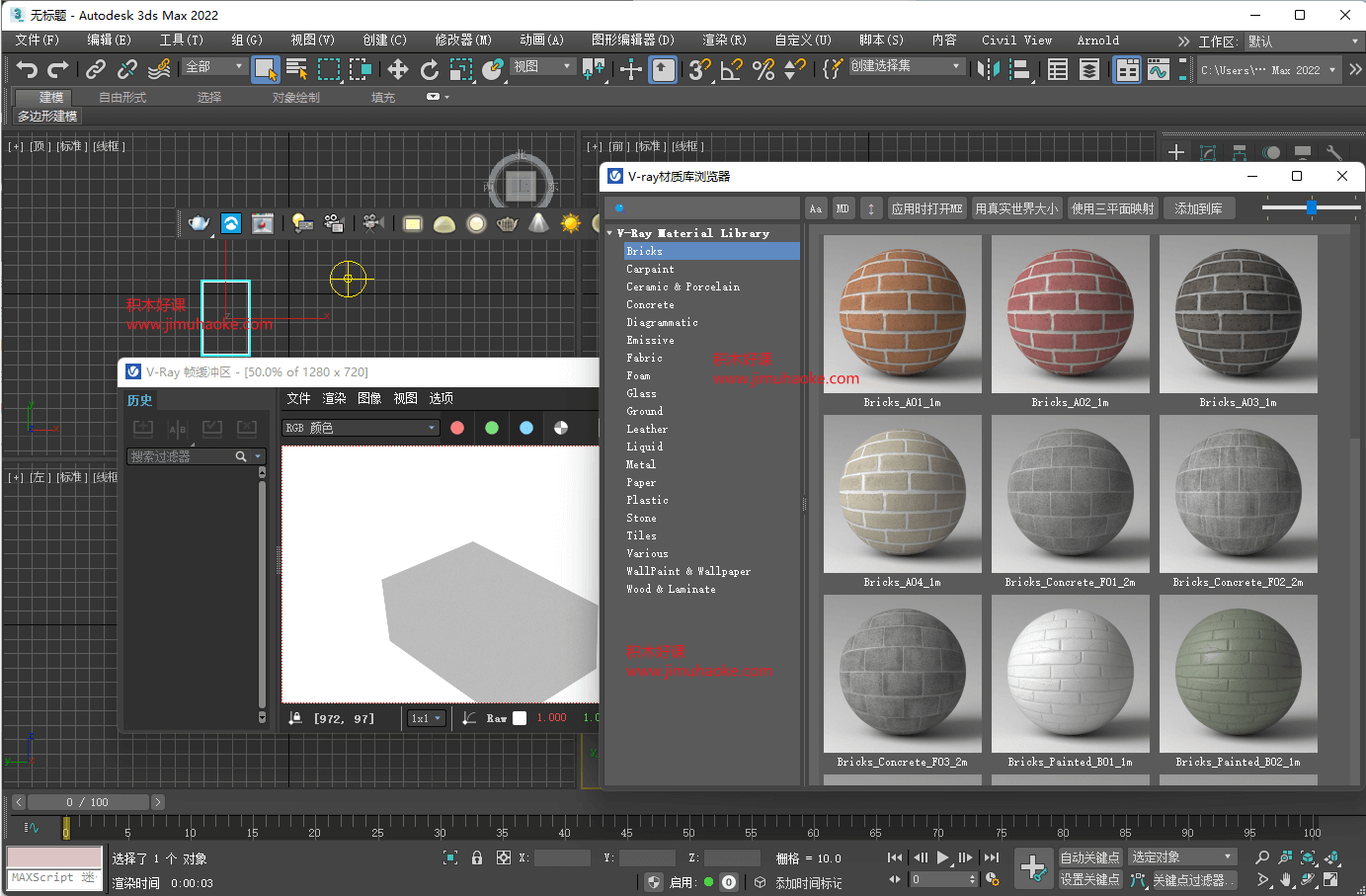Click V-Ray sun light icon
This screenshot has height=896, width=1366.
pyautogui.click(x=570, y=223)
